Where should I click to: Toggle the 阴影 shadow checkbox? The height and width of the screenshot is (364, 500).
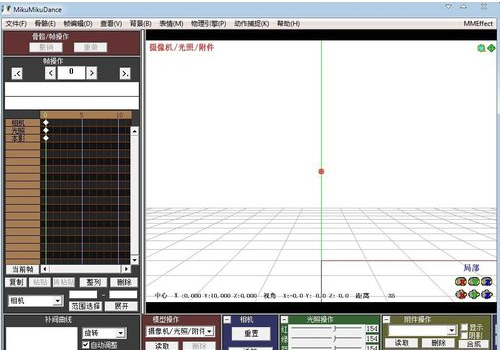pyautogui.click(x=464, y=335)
